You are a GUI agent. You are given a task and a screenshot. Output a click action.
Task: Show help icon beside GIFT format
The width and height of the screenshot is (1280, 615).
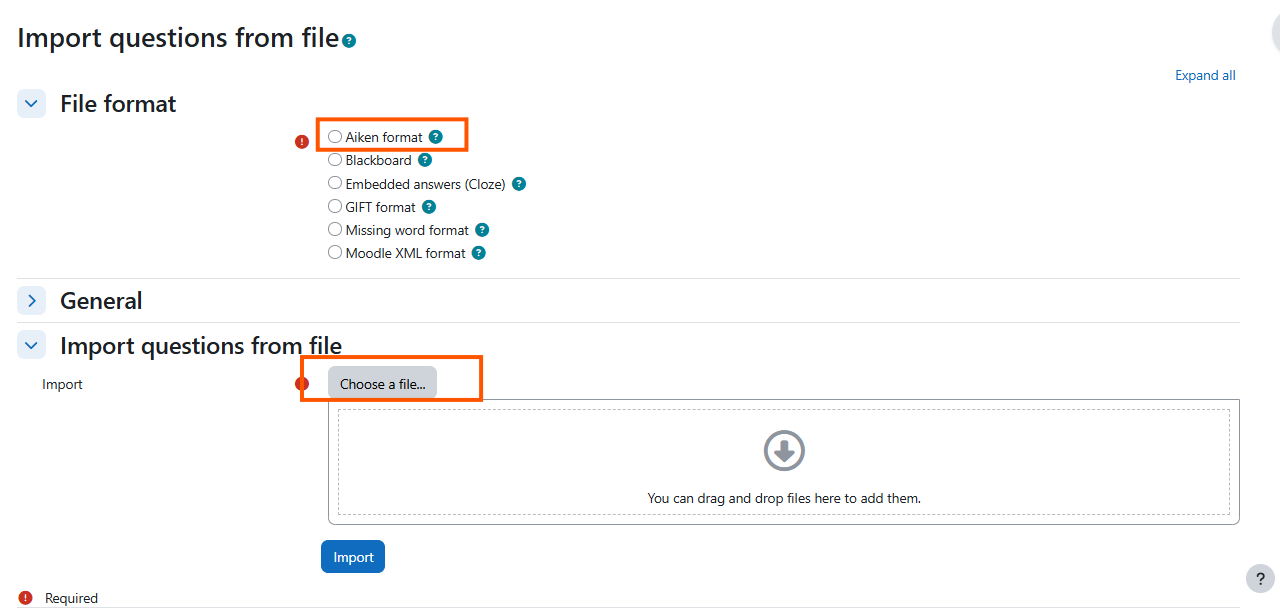point(429,207)
